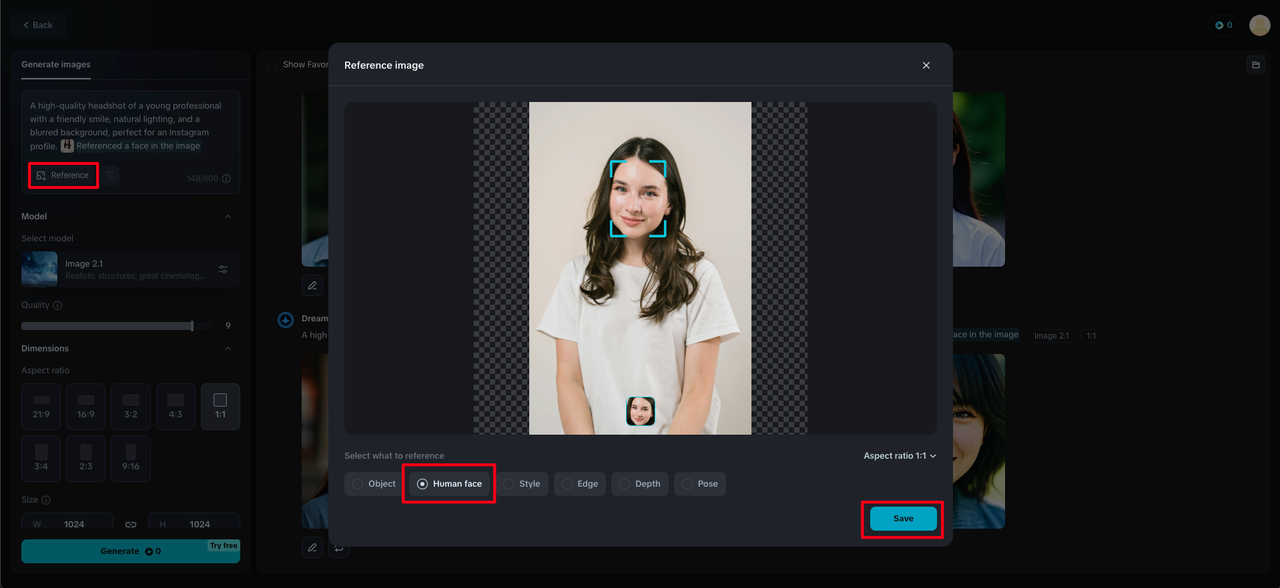Choose the 3:2 aspect ratio
Screen dimensions: 1280x588
point(131,406)
